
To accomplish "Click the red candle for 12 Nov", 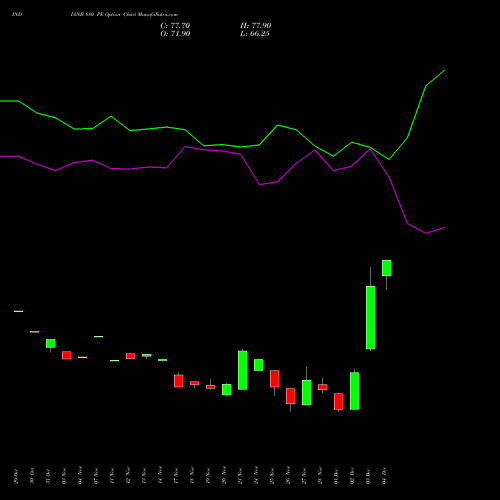I will coord(130,356).
